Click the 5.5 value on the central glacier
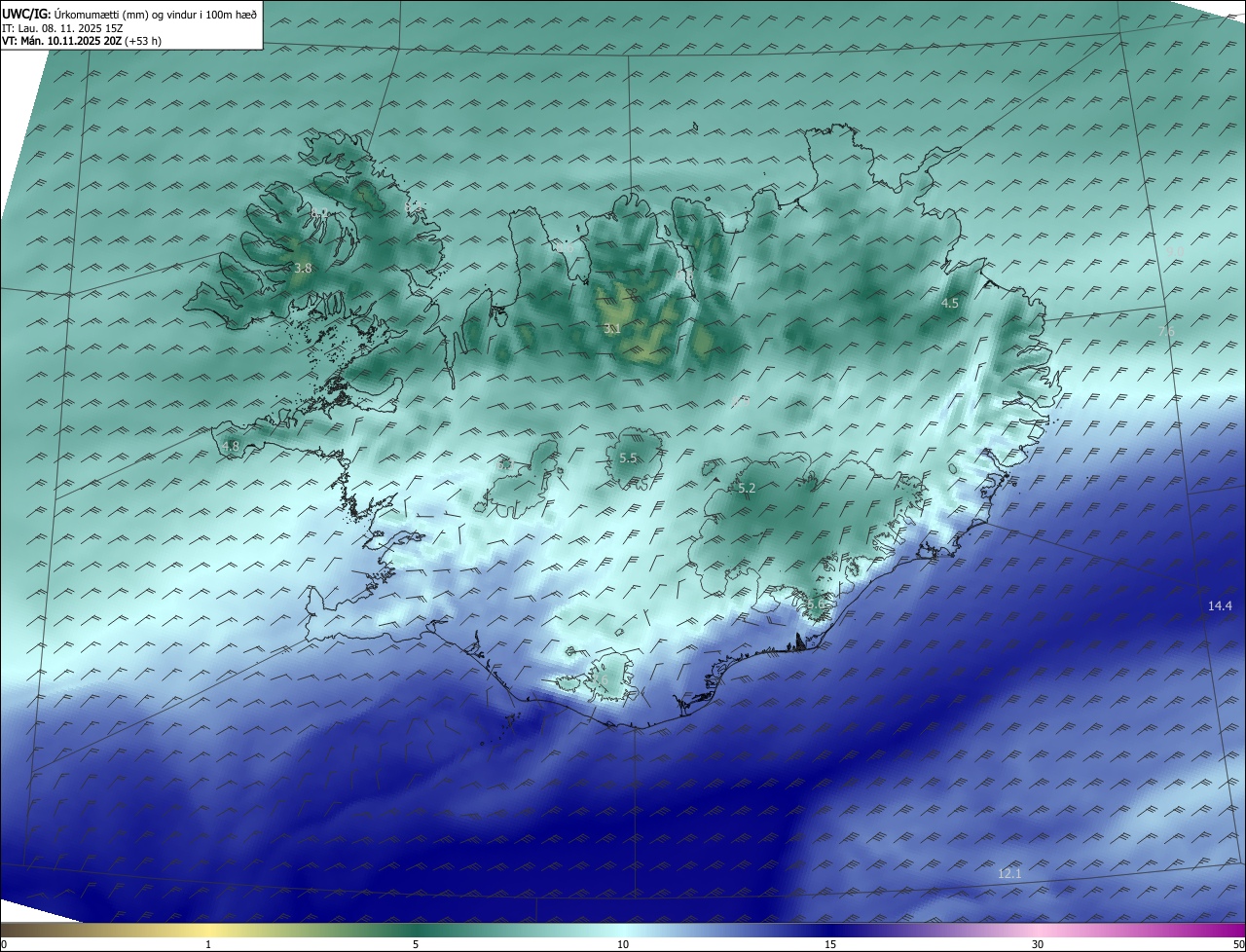The width and height of the screenshot is (1246, 952). (628, 458)
